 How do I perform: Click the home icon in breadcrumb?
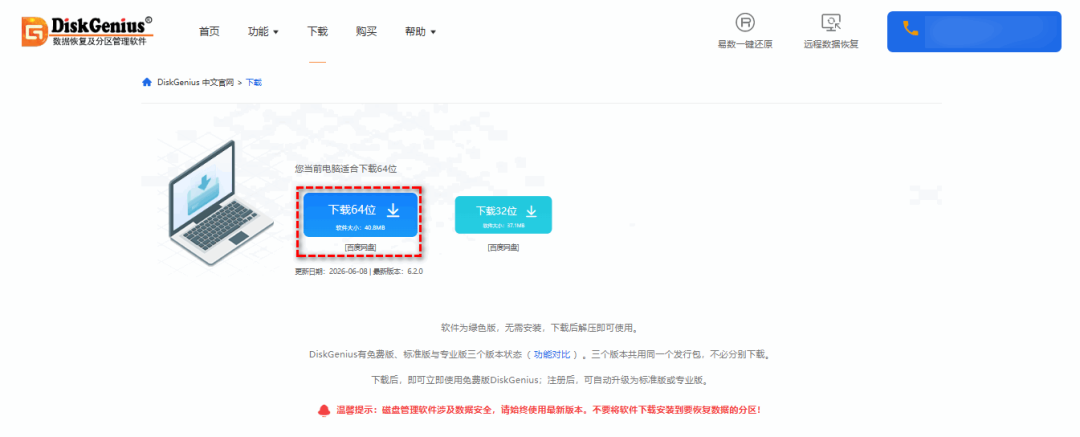(x=147, y=82)
